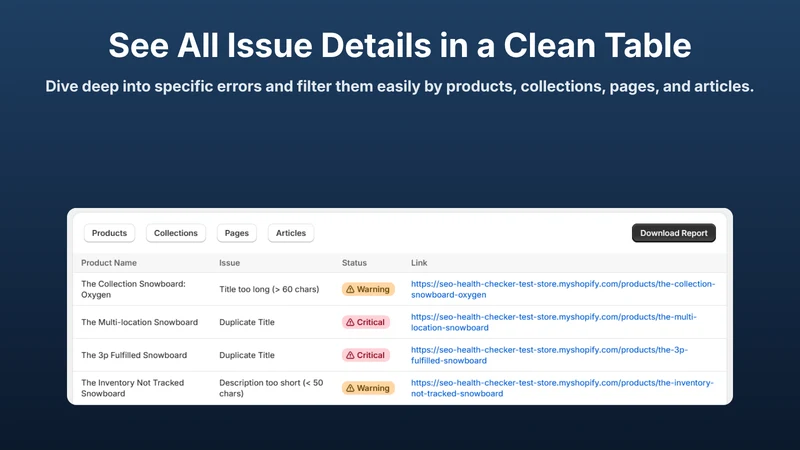Viewport: 800px width, 450px height.
Task: Click the Warning badge for Collection Snowboard: Oxygen
Action: coord(368,289)
